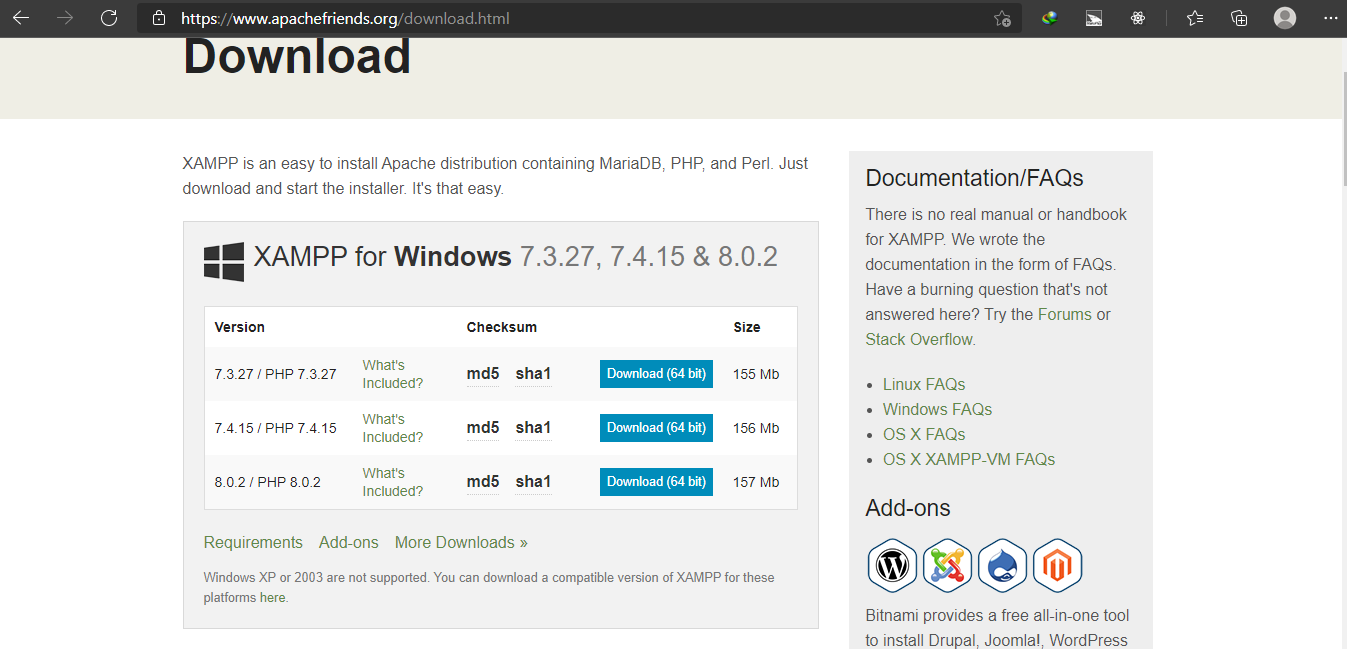Click the Version column header

pos(240,327)
